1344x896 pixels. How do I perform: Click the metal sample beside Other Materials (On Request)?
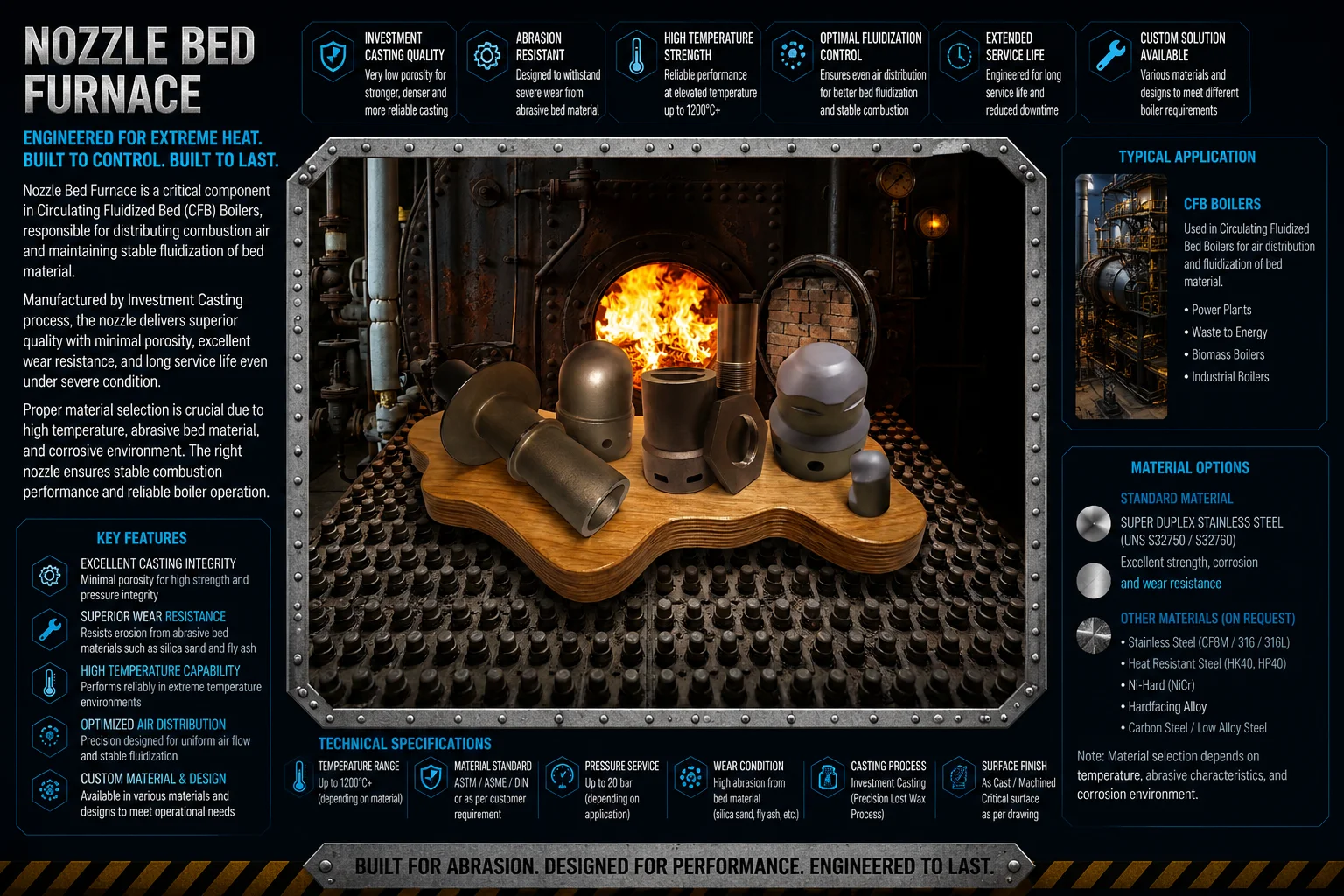tap(1094, 635)
